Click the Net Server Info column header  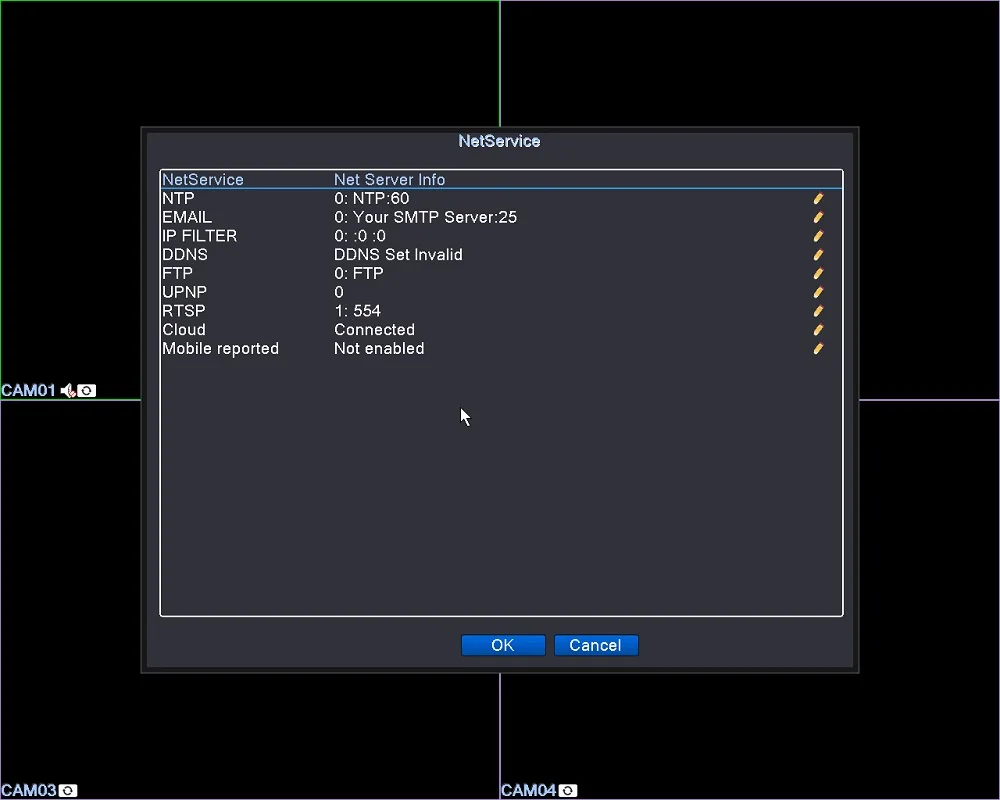[390, 180]
